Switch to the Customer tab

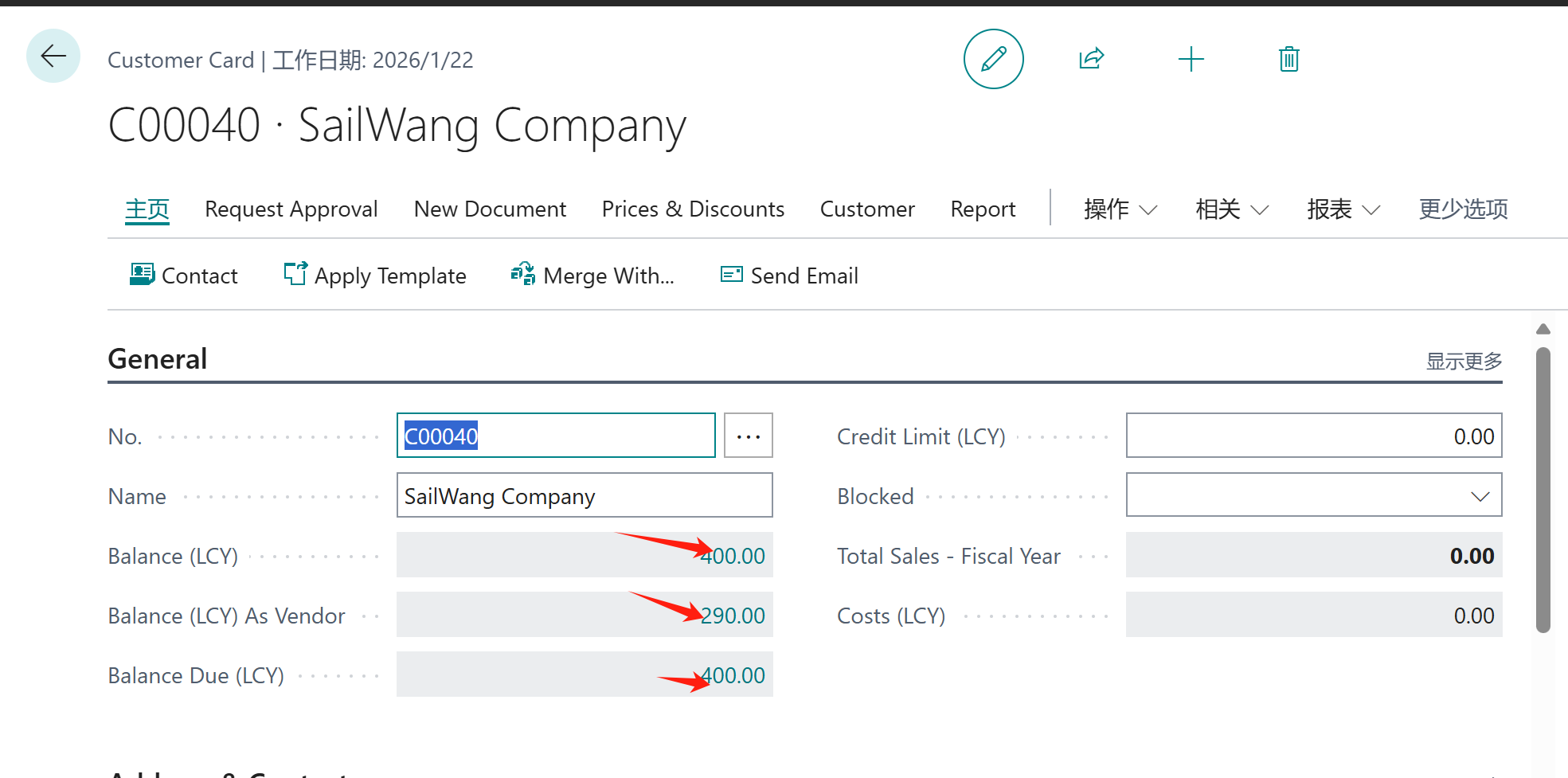pyautogui.click(x=867, y=209)
